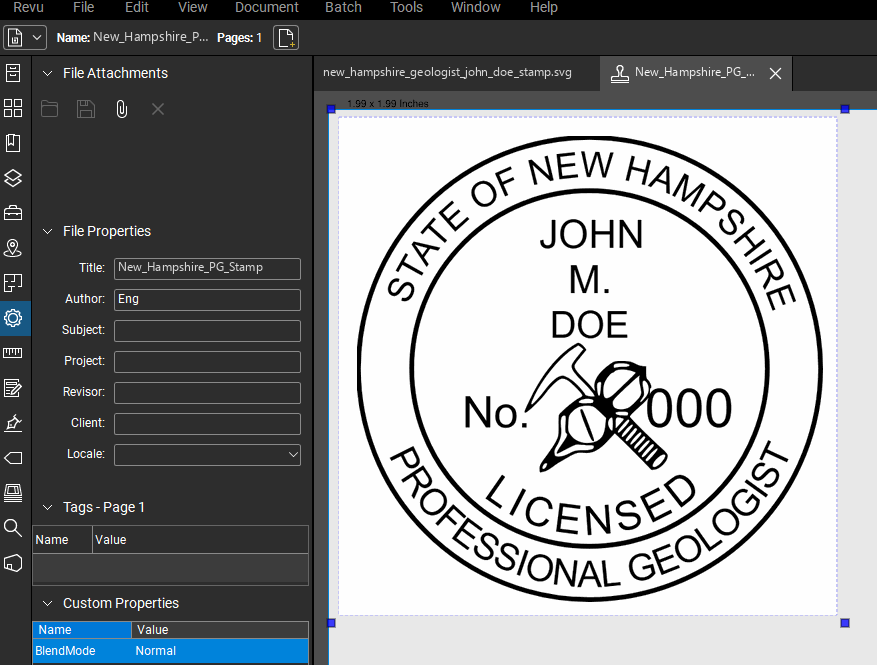Viewport: 877px width, 665px height.
Task: Attach a file with the paperclip icon
Action: [x=121, y=109]
